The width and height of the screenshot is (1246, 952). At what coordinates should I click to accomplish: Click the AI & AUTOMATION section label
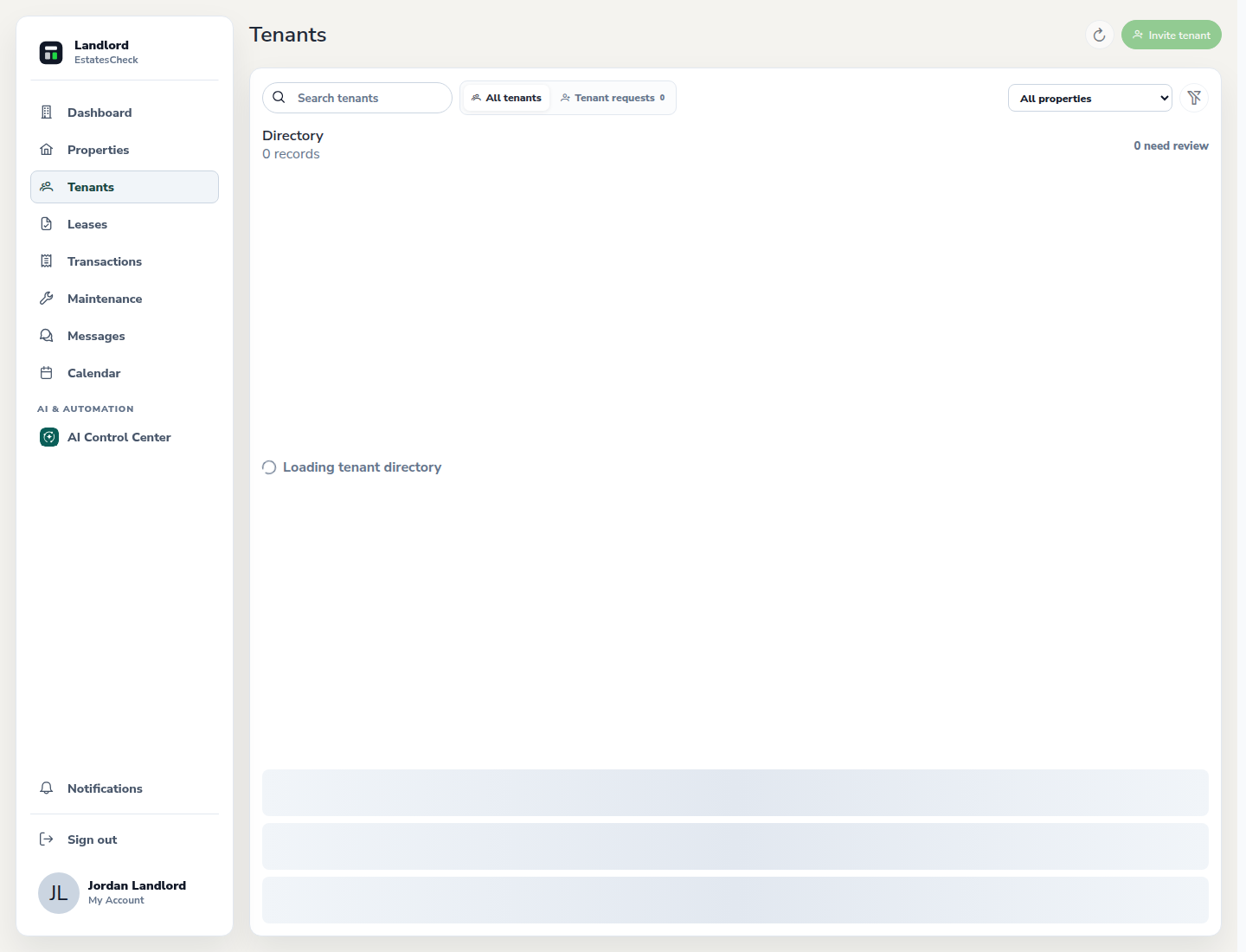pos(86,408)
